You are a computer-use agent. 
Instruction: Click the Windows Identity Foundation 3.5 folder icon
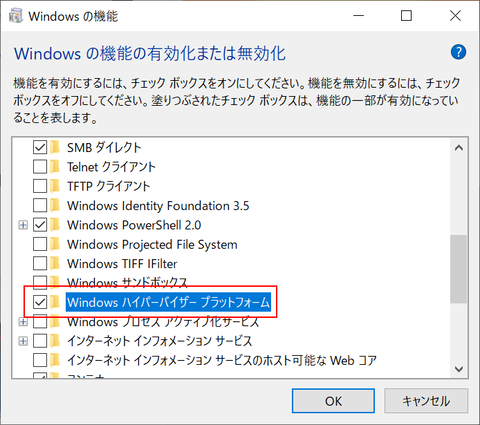[55, 205]
